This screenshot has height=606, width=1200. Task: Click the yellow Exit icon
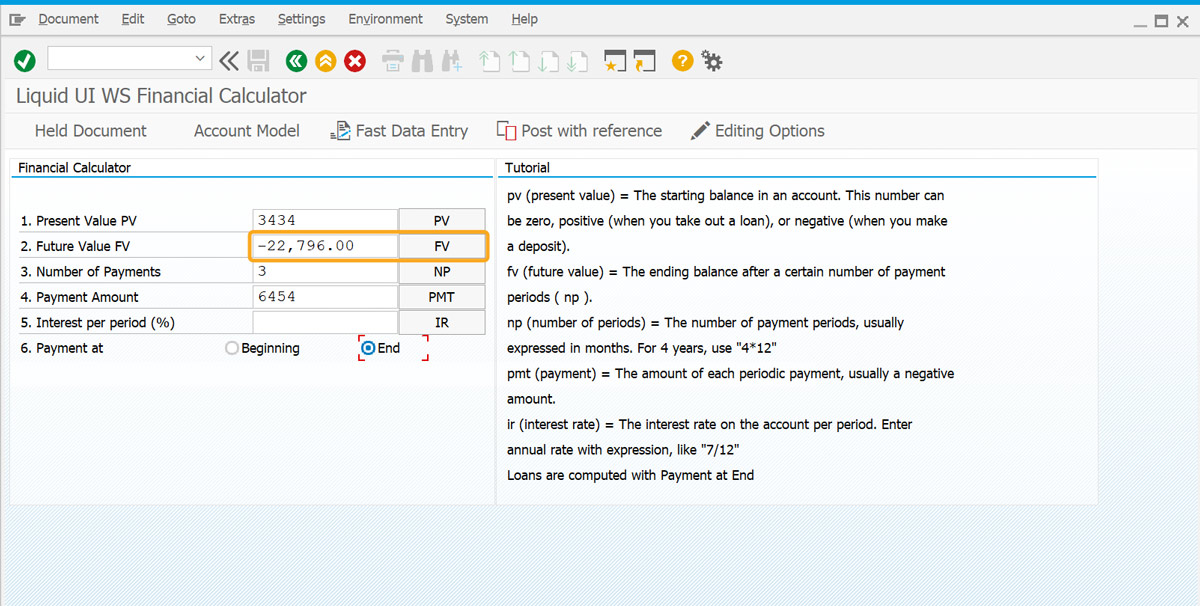tap(325, 61)
